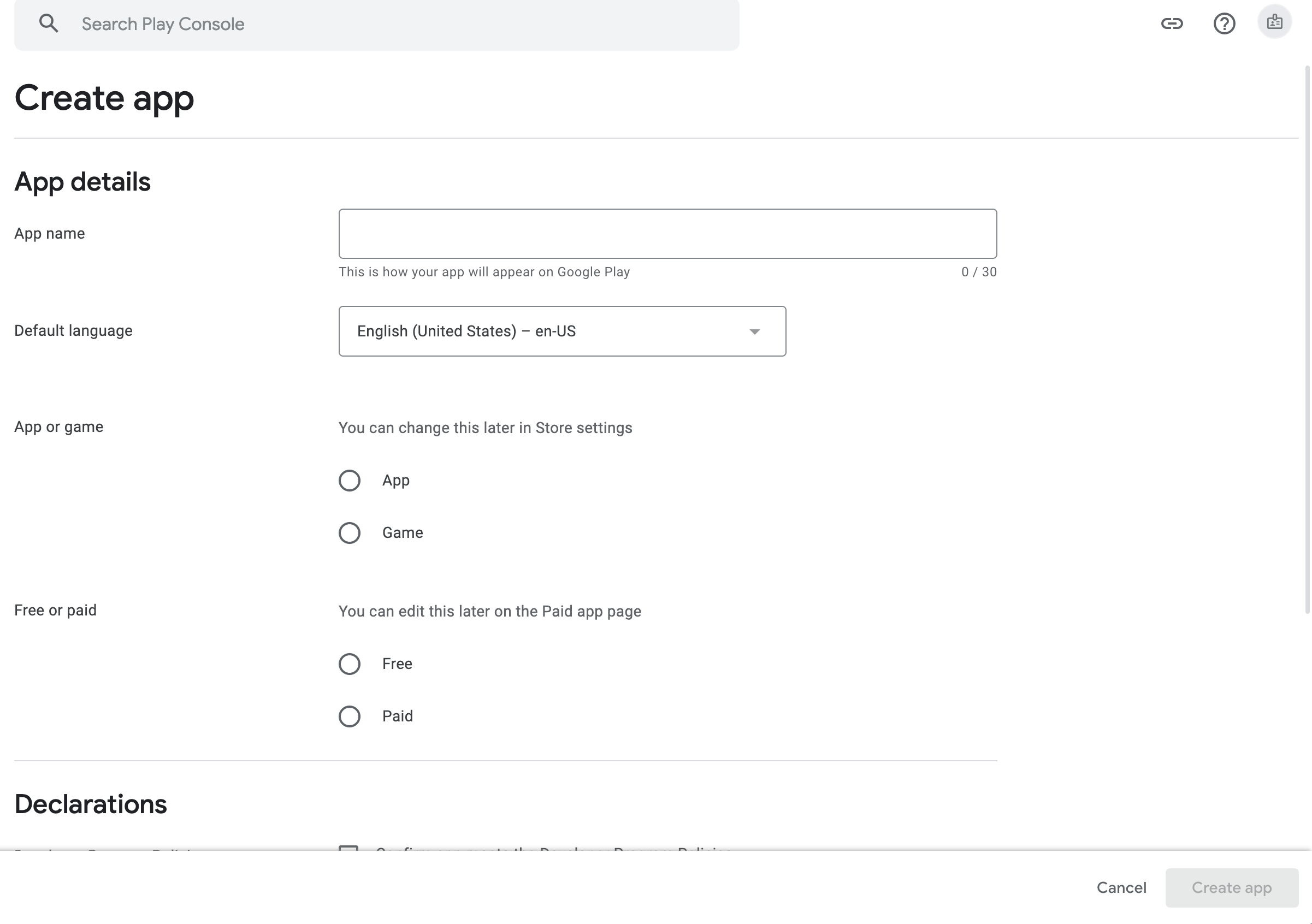Click the magnifying glass search icon
This screenshot has height=924, width=1312.
pos(49,23)
